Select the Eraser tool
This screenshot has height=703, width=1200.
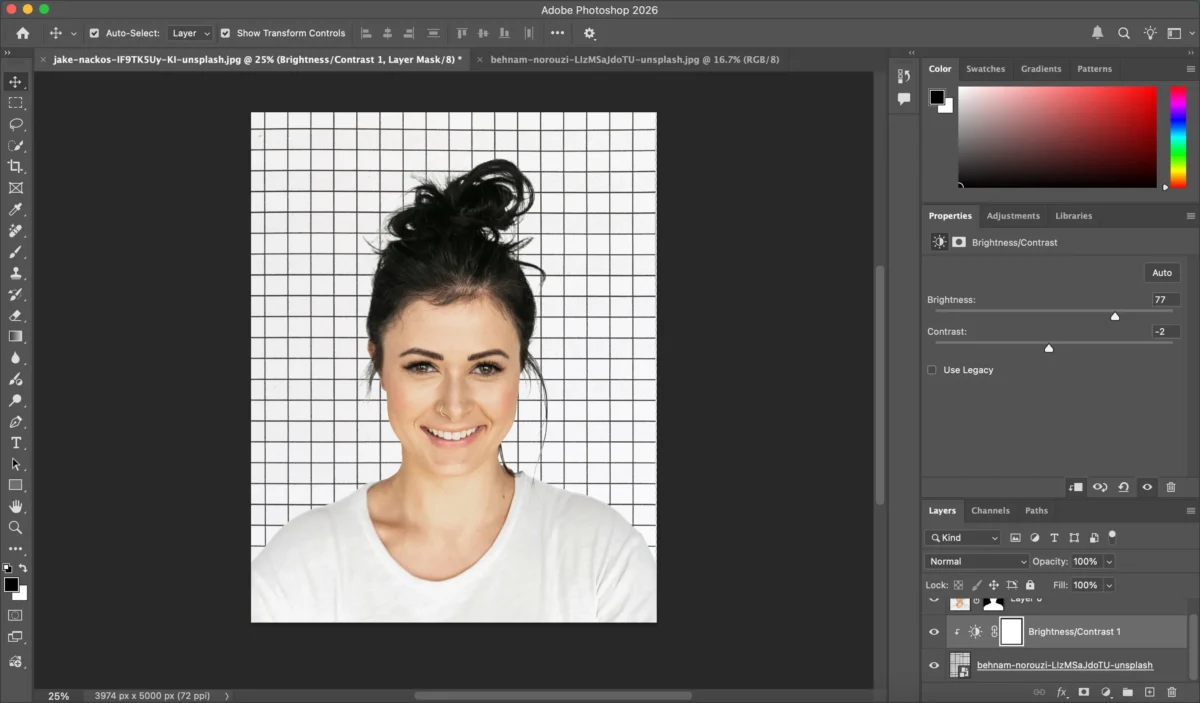pos(16,315)
